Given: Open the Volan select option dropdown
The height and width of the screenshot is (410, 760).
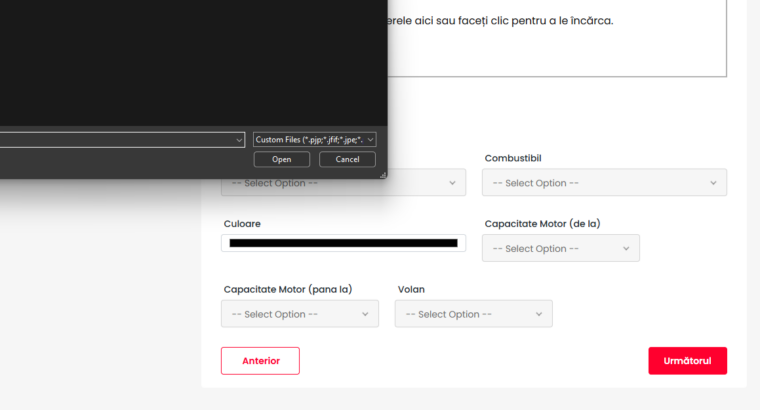Looking at the screenshot, I should [473, 314].
